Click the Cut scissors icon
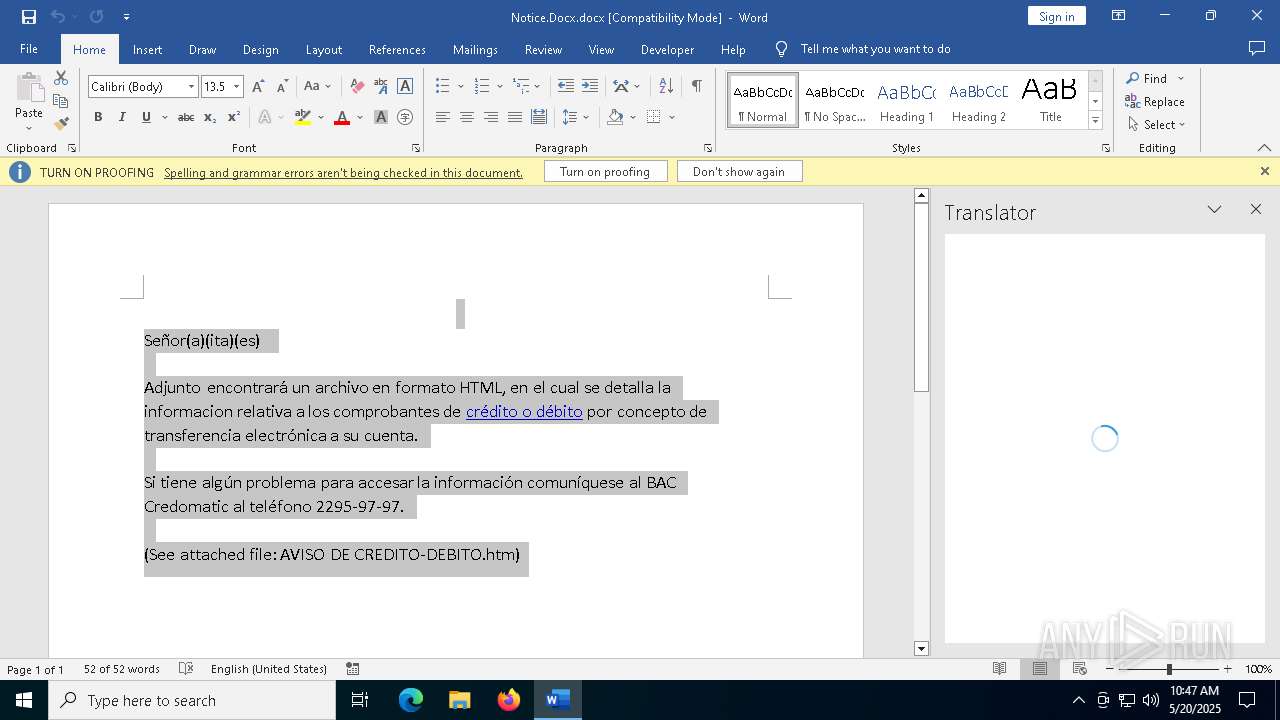This screenshot has width=1280, height=720. point(61,78)
